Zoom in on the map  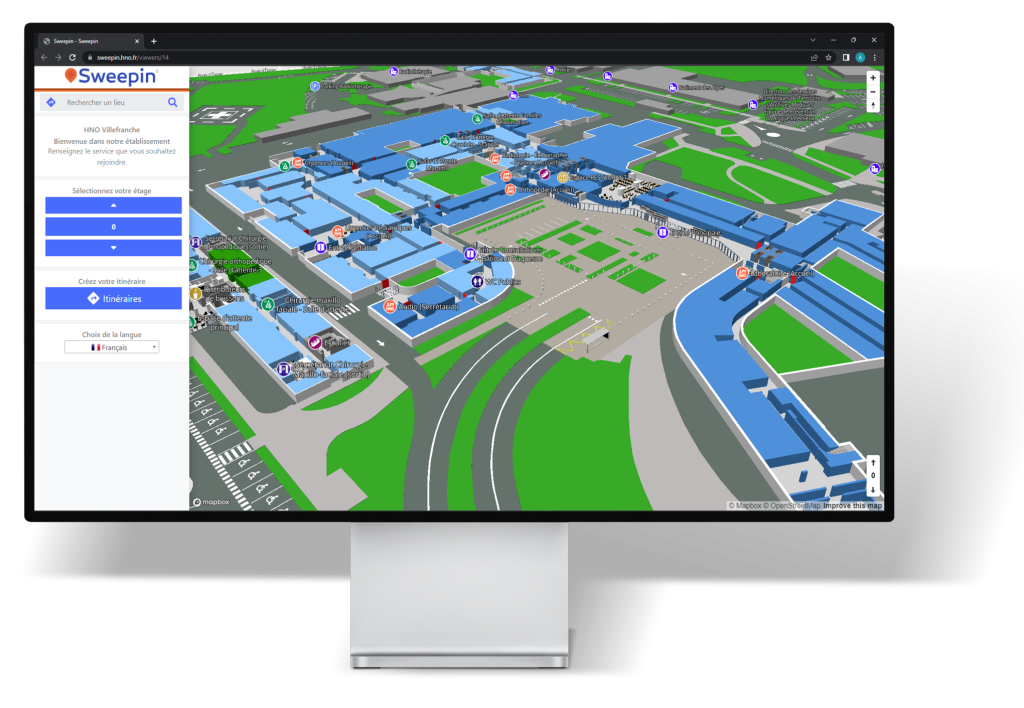(873, 78)
